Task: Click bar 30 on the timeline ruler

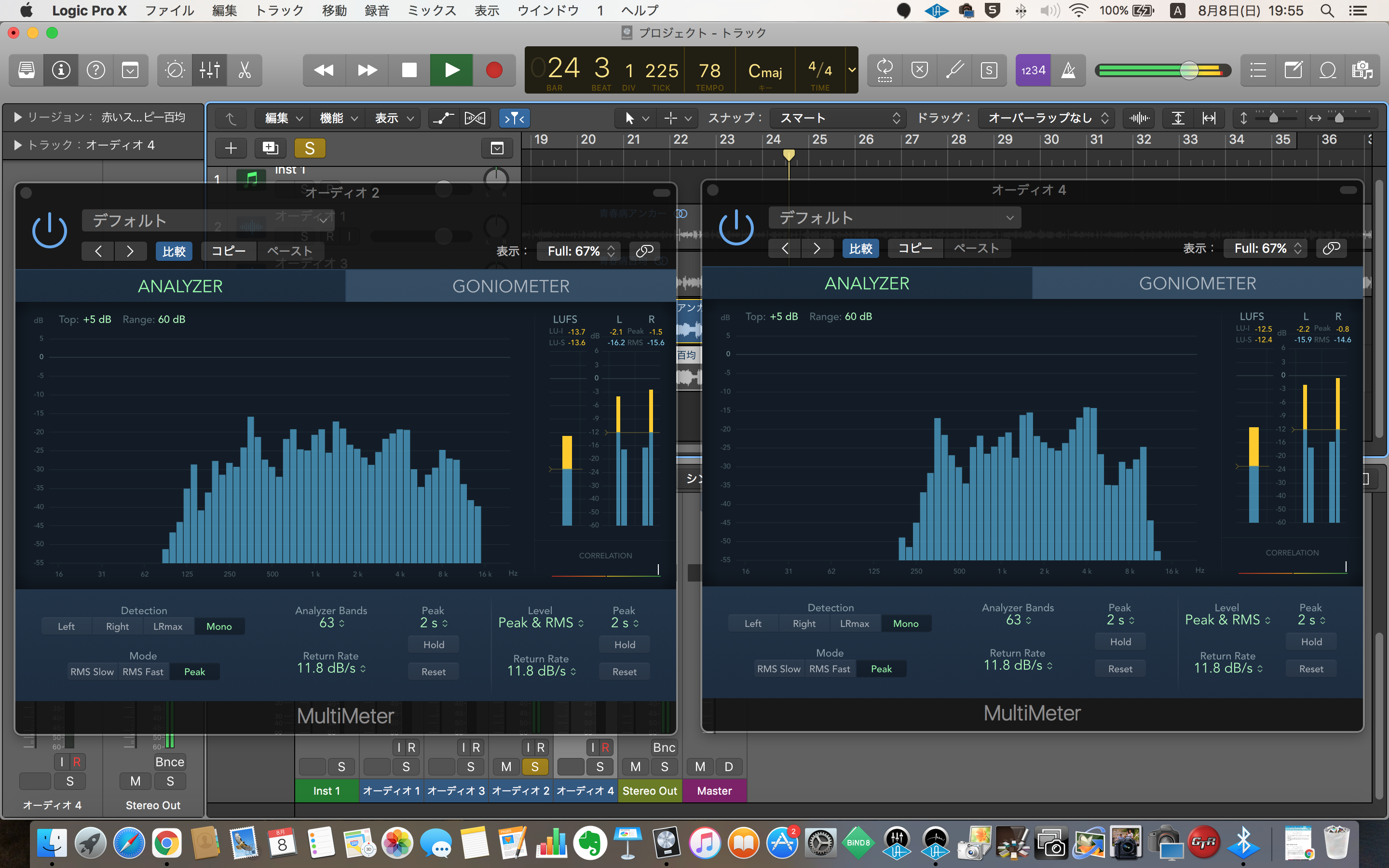Action: click(x=1051, y=139)
